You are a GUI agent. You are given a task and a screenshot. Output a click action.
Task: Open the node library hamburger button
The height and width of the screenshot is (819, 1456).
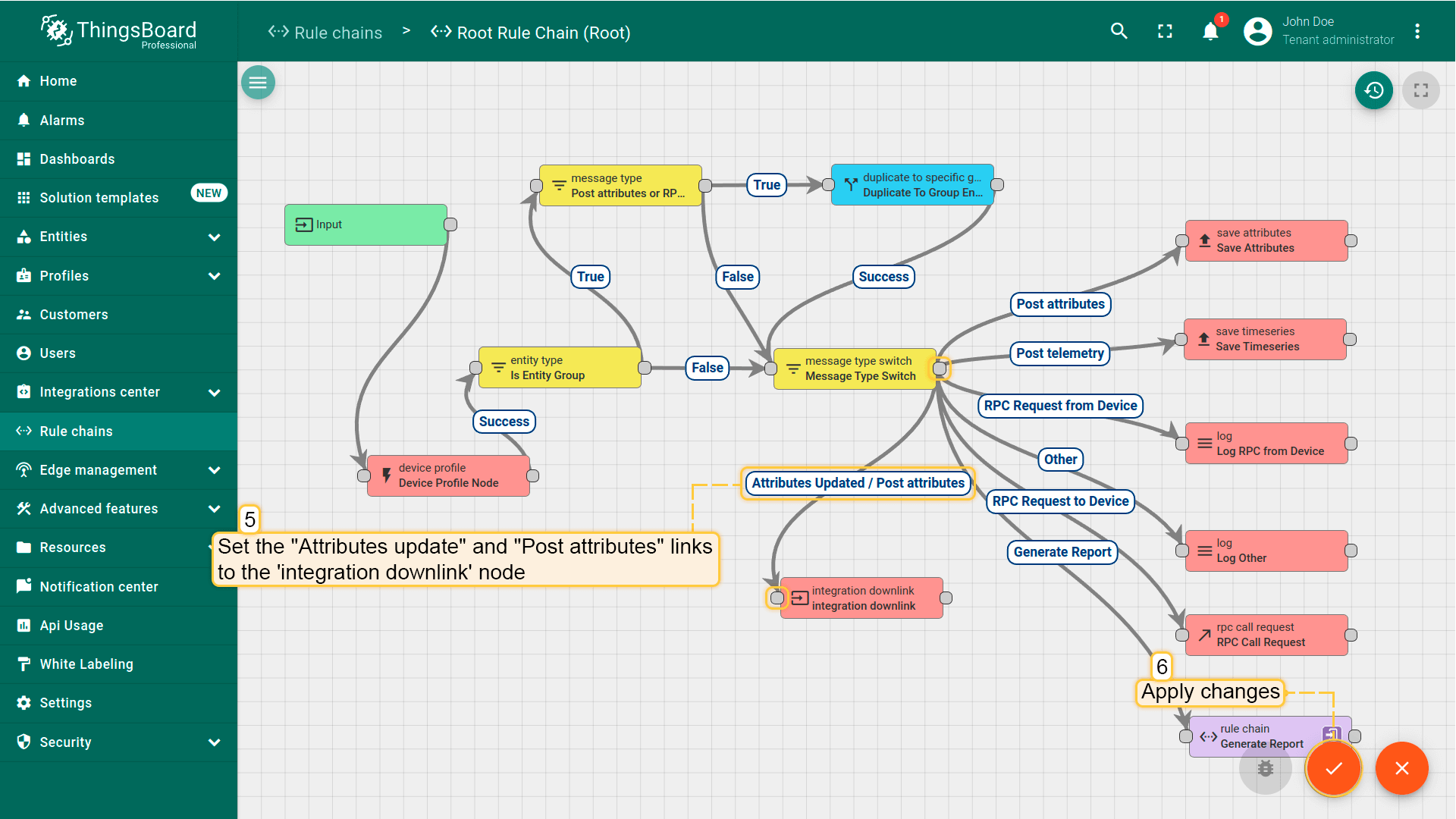point(258,83)
